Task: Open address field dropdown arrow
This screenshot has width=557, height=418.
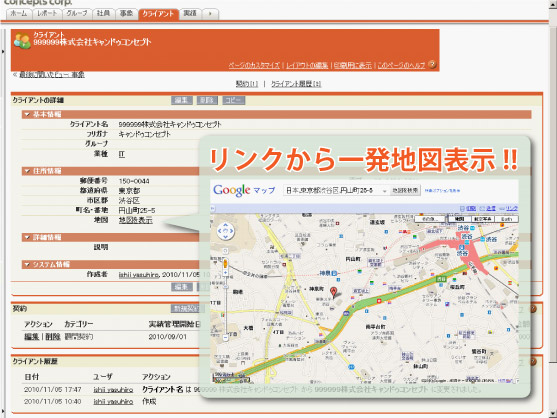Action: pos(384,191)
